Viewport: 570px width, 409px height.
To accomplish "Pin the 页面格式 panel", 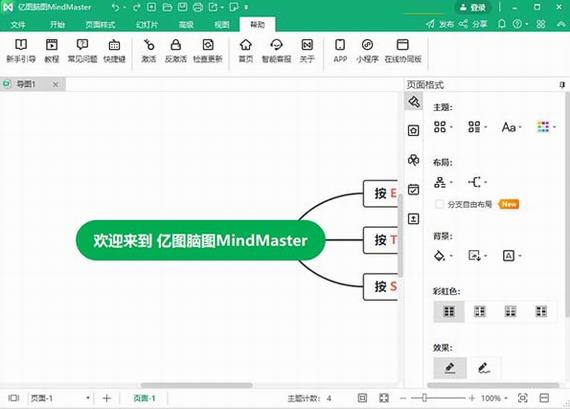I will pyautogui.click(x=562, y=85).
